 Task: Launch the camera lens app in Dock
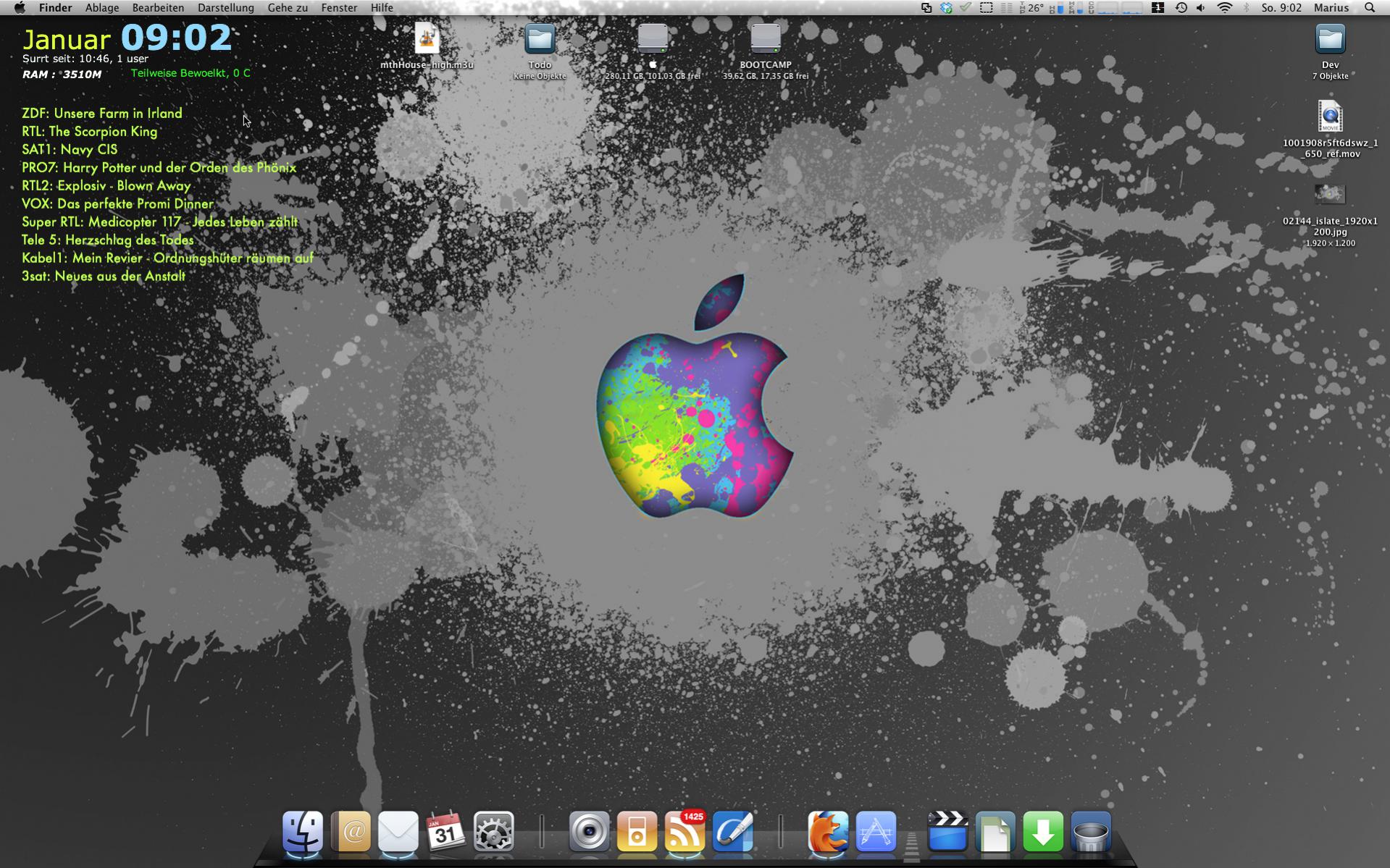tap(589, 831)
